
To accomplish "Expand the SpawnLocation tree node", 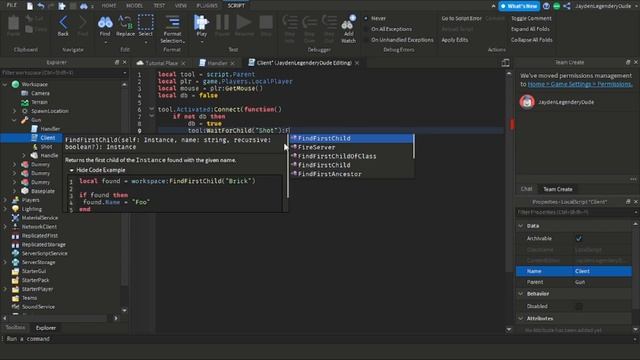I will [14, 111].
